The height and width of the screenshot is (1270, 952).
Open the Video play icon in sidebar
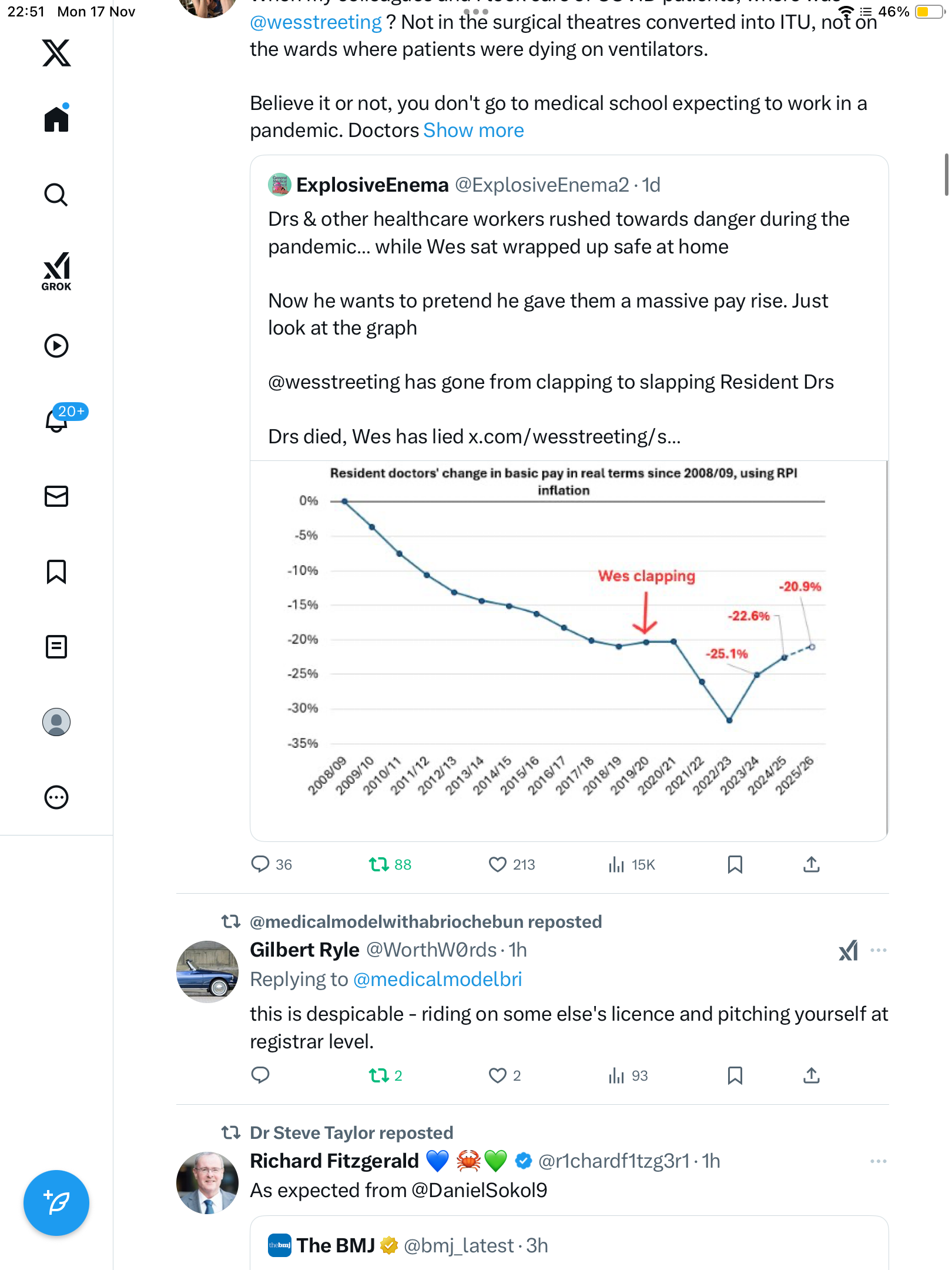(x=56, y=346)
